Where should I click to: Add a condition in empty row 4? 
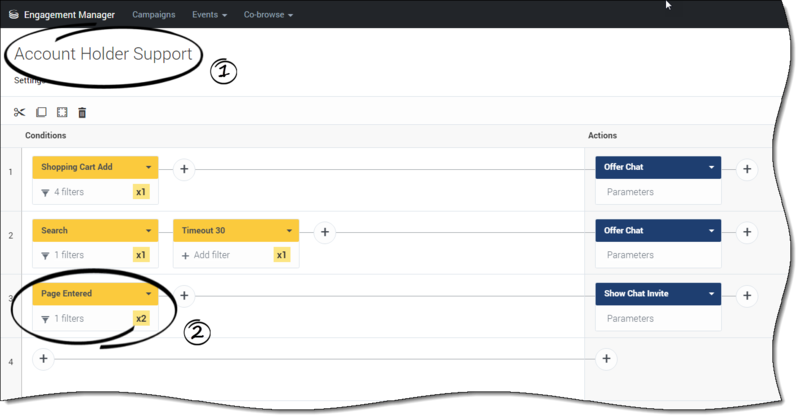click(x=41, y=358)
